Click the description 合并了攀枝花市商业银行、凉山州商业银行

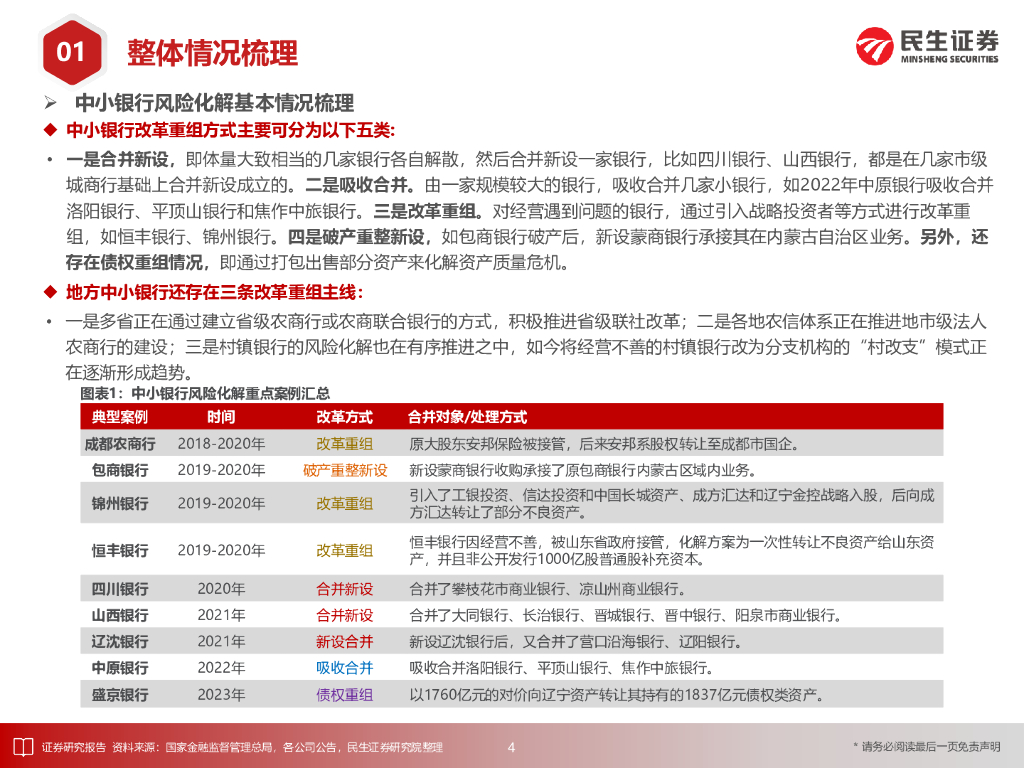(548, 589)
